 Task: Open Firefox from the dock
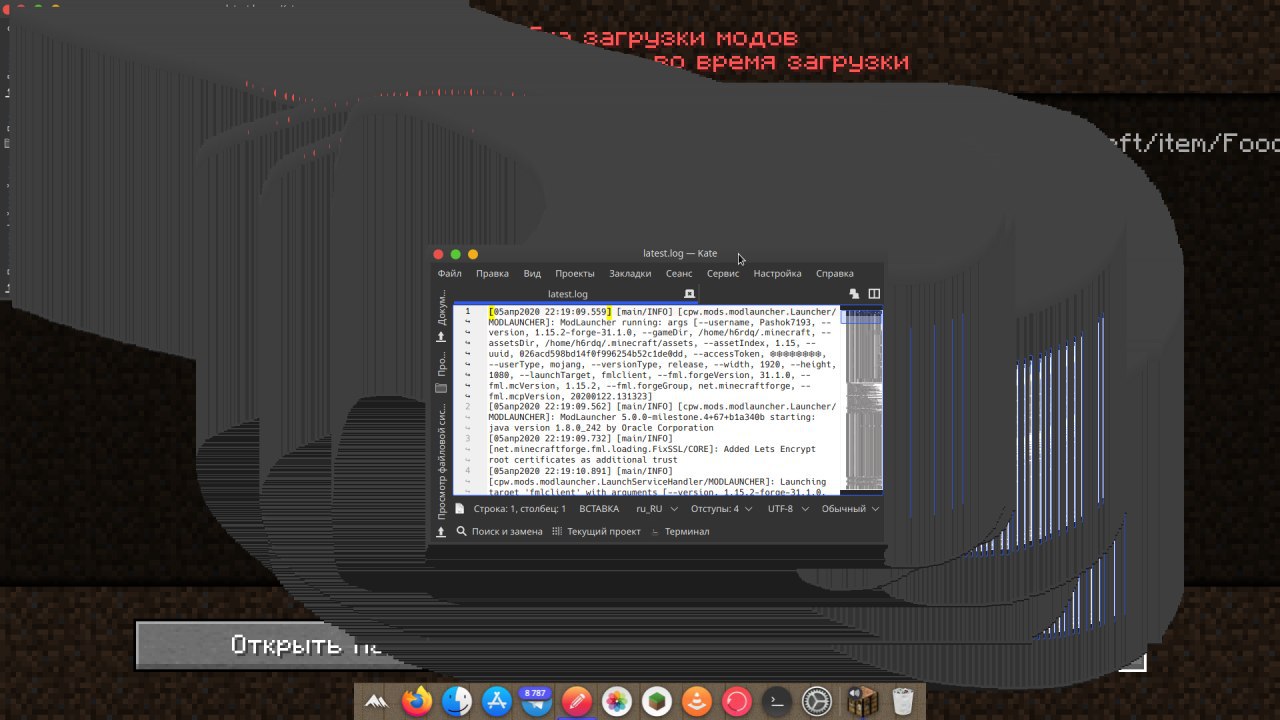(x=417, y=702)
